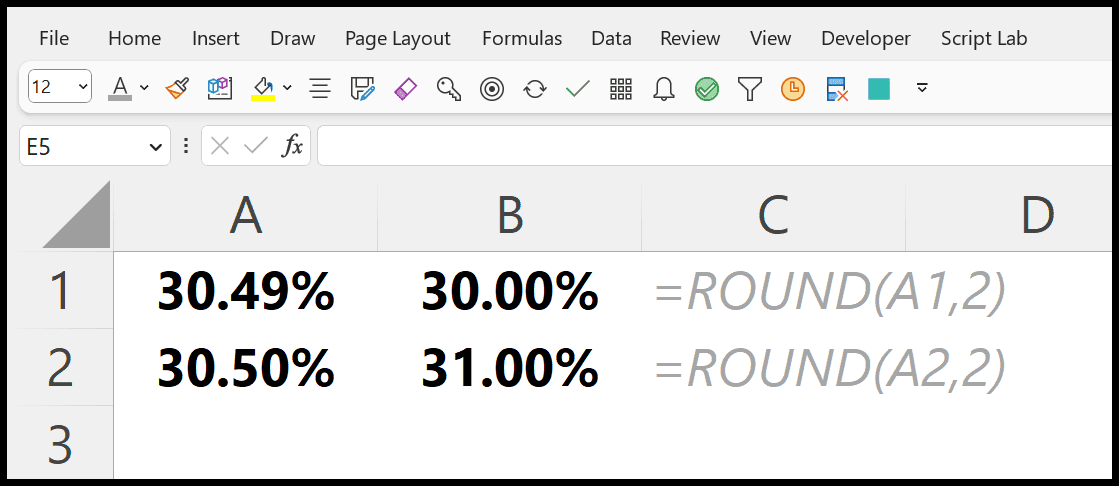Expand the font color arrow
This screenshot has height=486, width=1119.
tap(144, 88)
